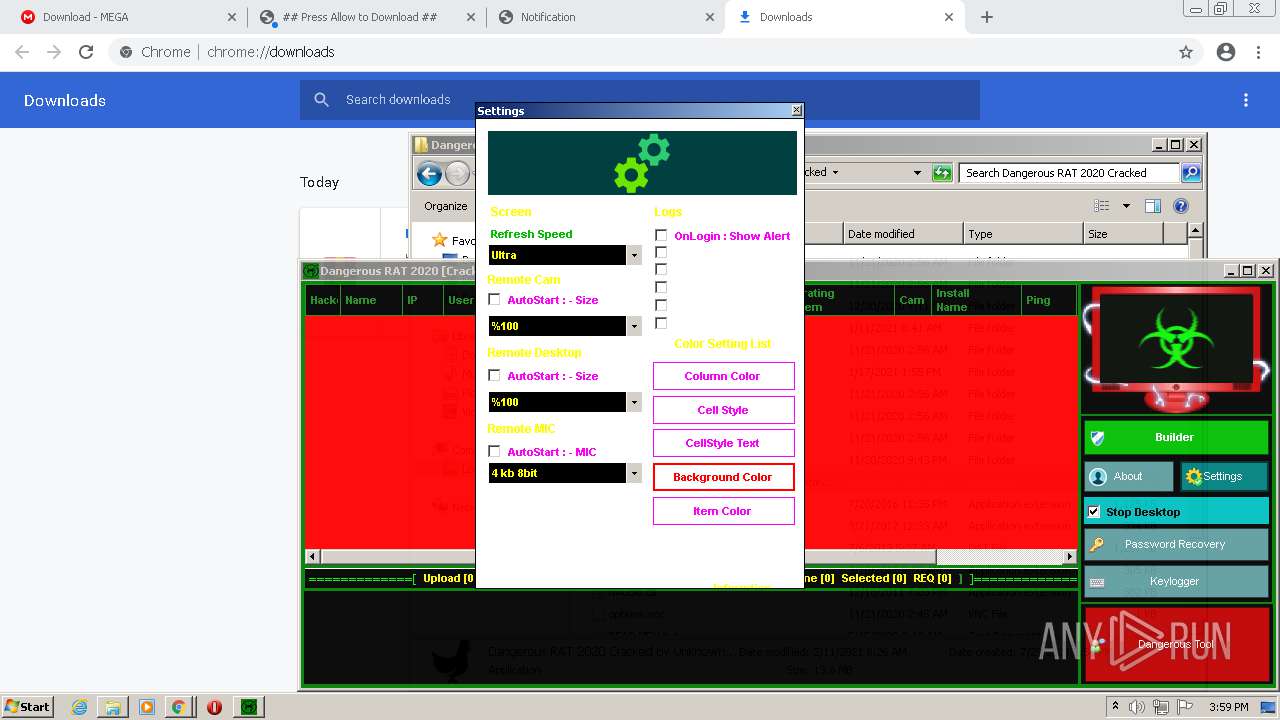
Task: Enable Remote Cam AutoStart checkbox
Action: click(494, 299)
